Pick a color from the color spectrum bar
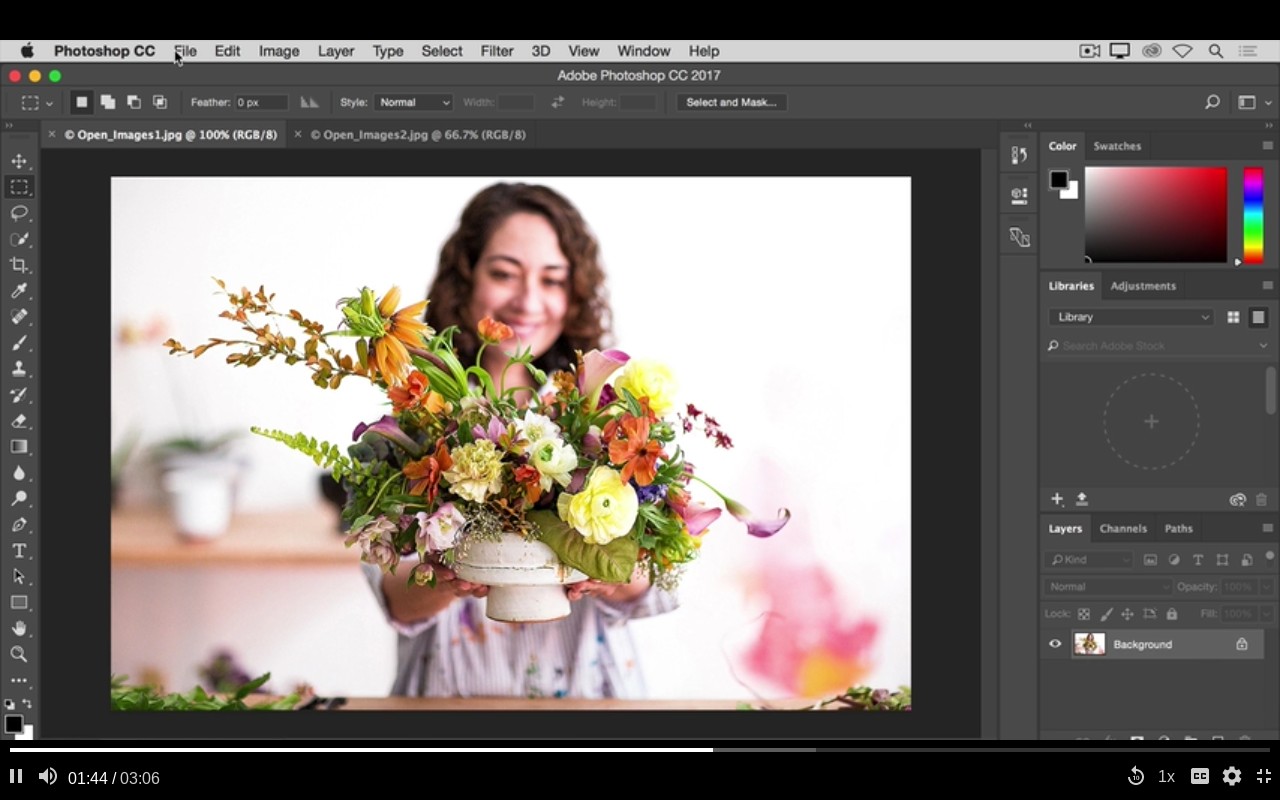This screenshot has width=1280, height=800. coord(1253,215)
